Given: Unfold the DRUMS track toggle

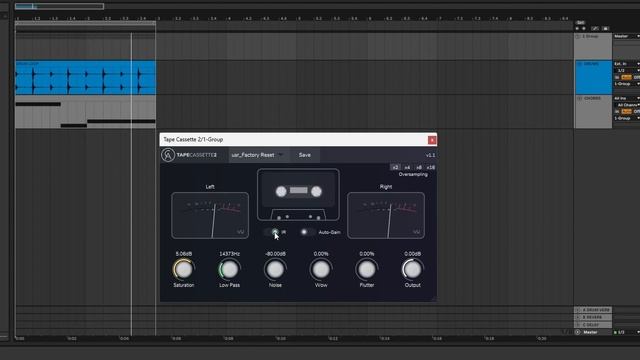Looking at the screenshot, I should pos(580,64).
